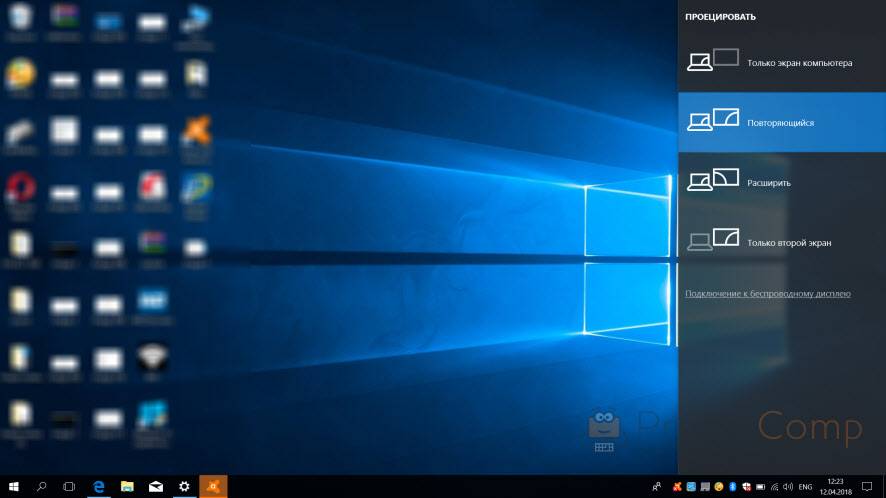Open Settings gear in the taskbar
This screenshot has width=886, height=498.
(184, 486)
